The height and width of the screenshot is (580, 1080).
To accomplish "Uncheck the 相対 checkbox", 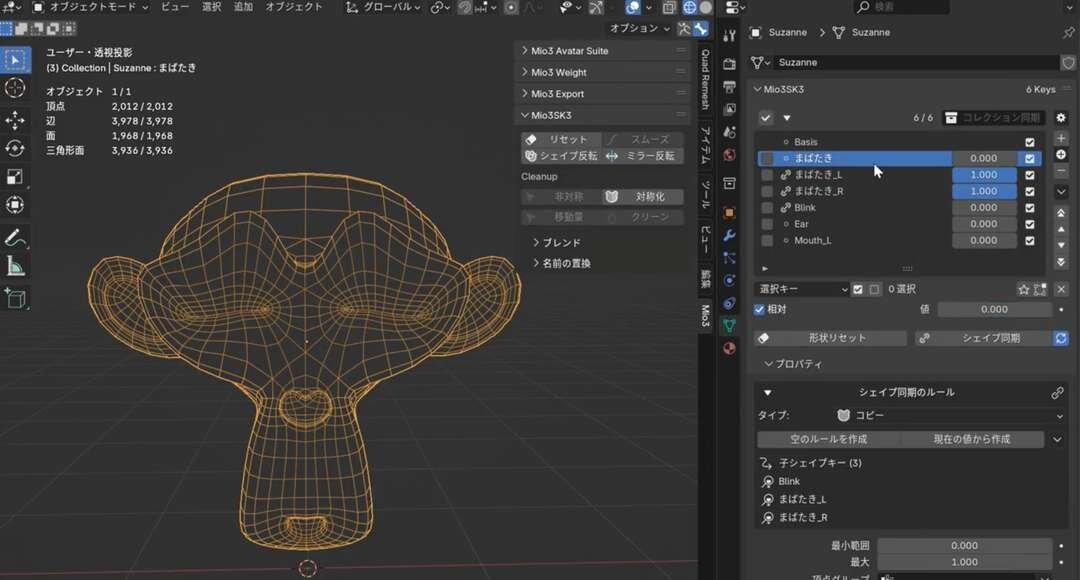I will [759, 310].
